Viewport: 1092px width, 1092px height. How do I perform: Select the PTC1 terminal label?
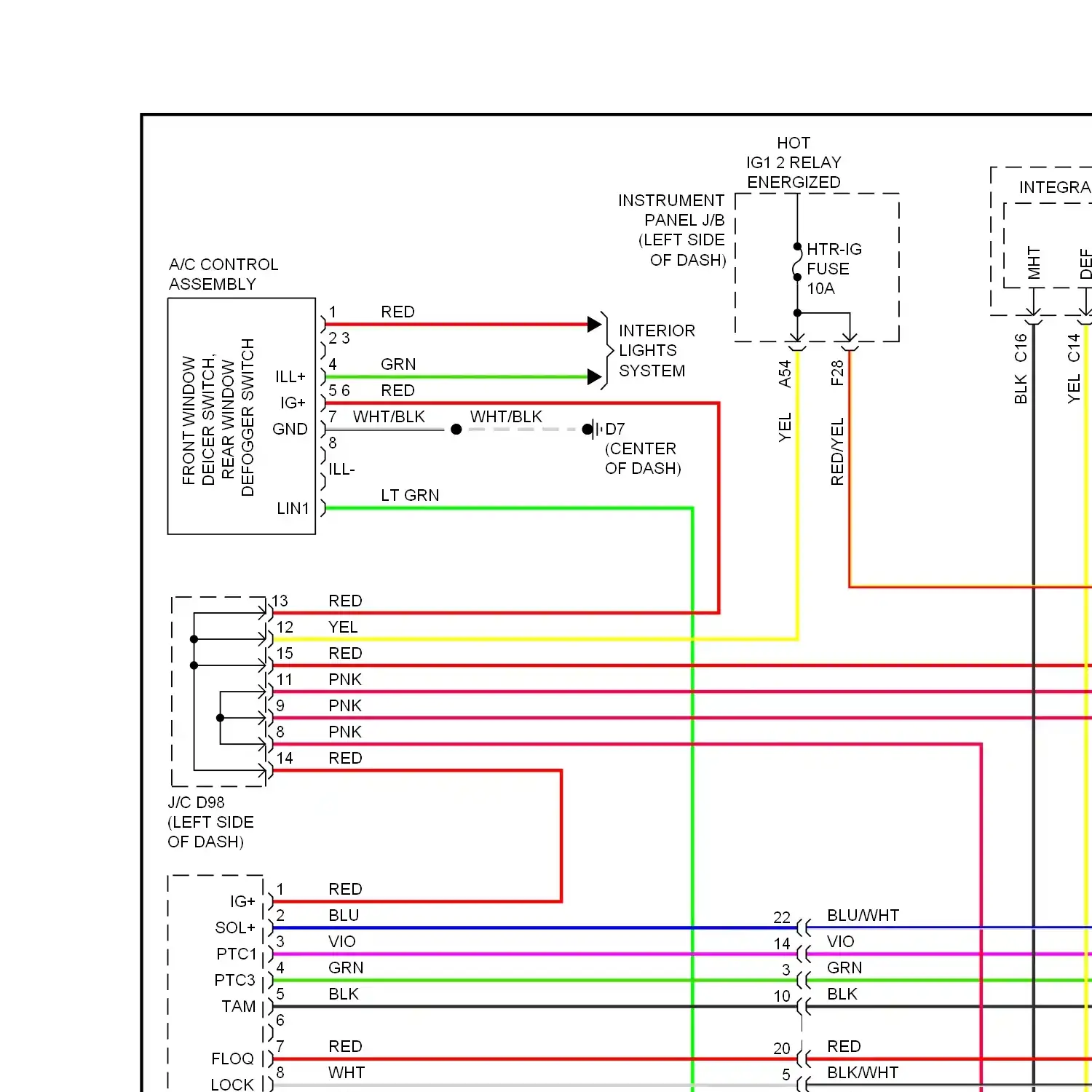click(237, 954)
